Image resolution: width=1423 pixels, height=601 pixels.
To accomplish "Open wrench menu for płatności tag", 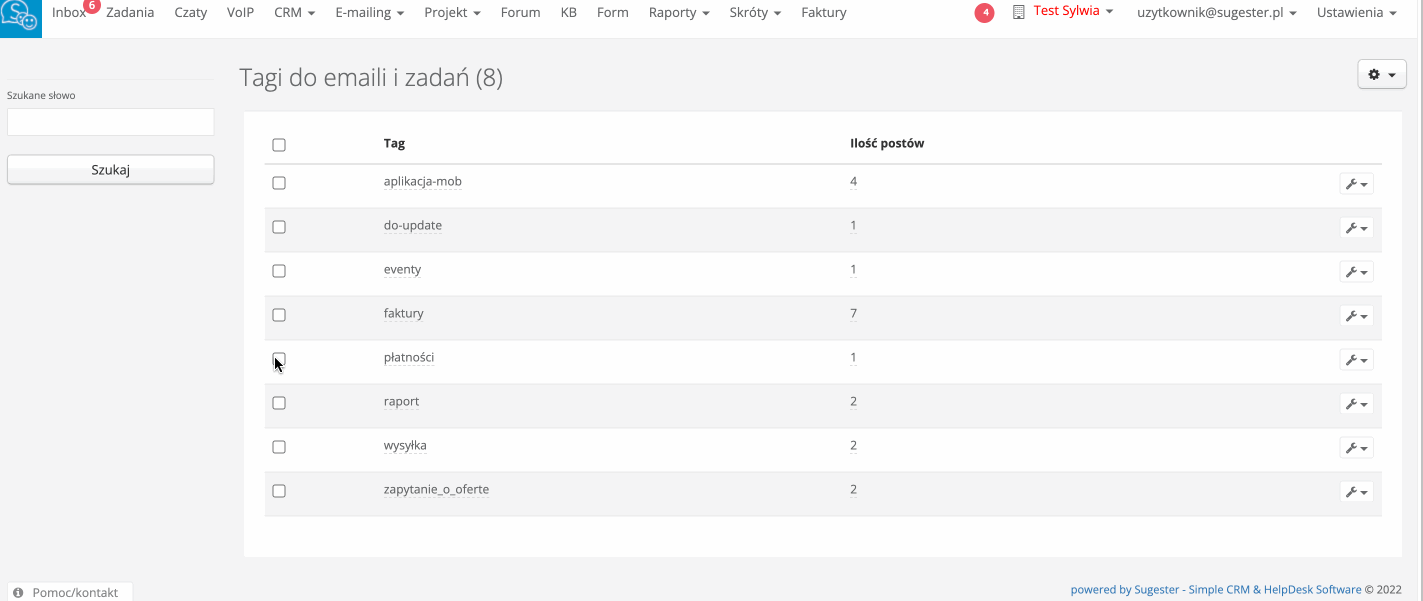I will [1356, 360].
